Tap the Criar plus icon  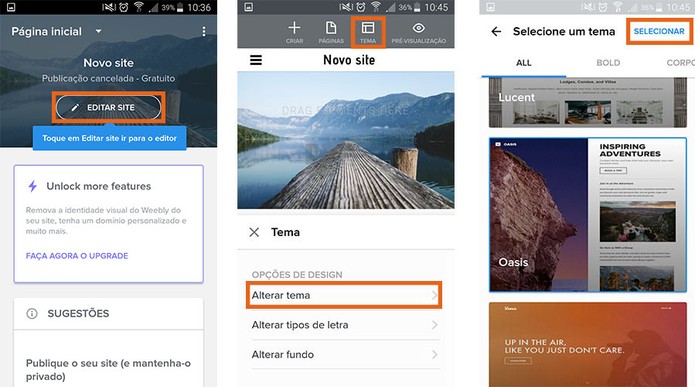click(x=294, y=28)
